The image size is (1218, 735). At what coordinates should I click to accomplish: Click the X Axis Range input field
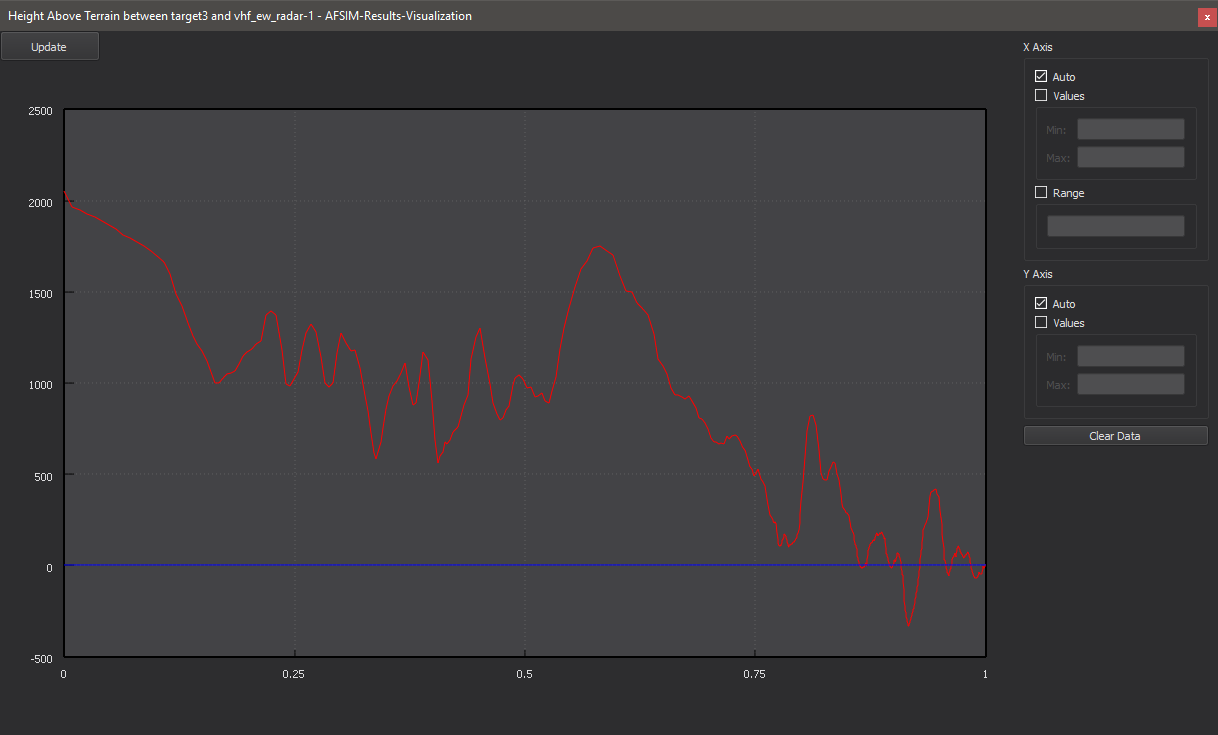[x=1115, y=226]
